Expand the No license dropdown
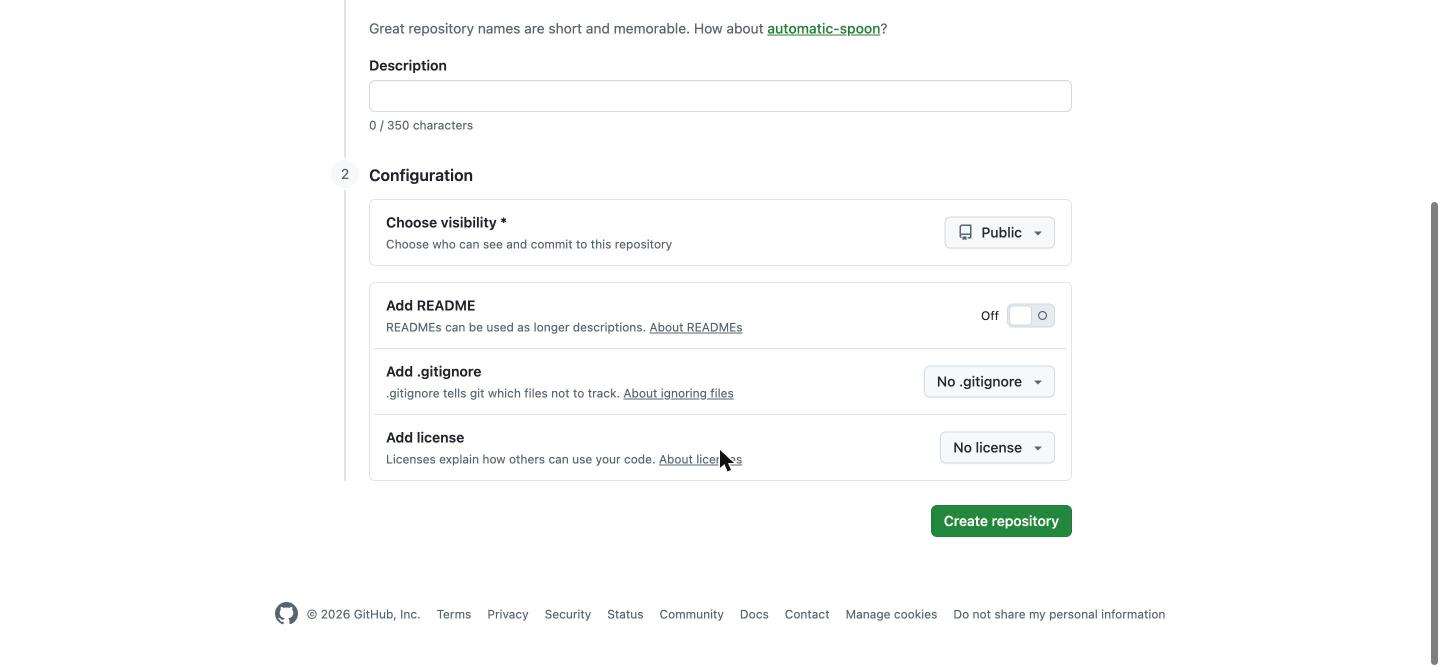1440x667 pixels. 997,448
